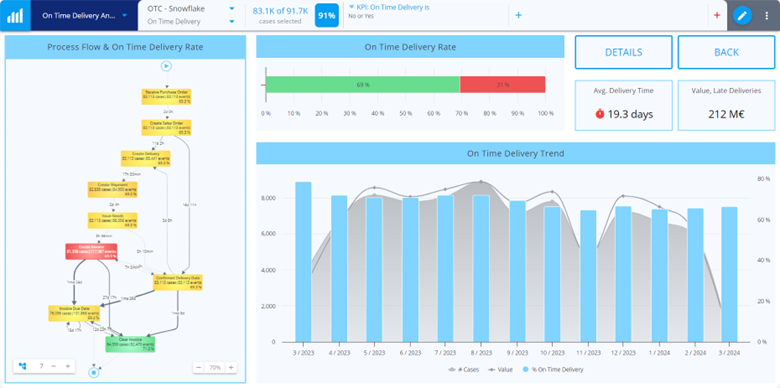Click the 8 / 2023 bar in trend chart
The width and height of the screenshot is (780, 388).
click(x=481, y=269)
